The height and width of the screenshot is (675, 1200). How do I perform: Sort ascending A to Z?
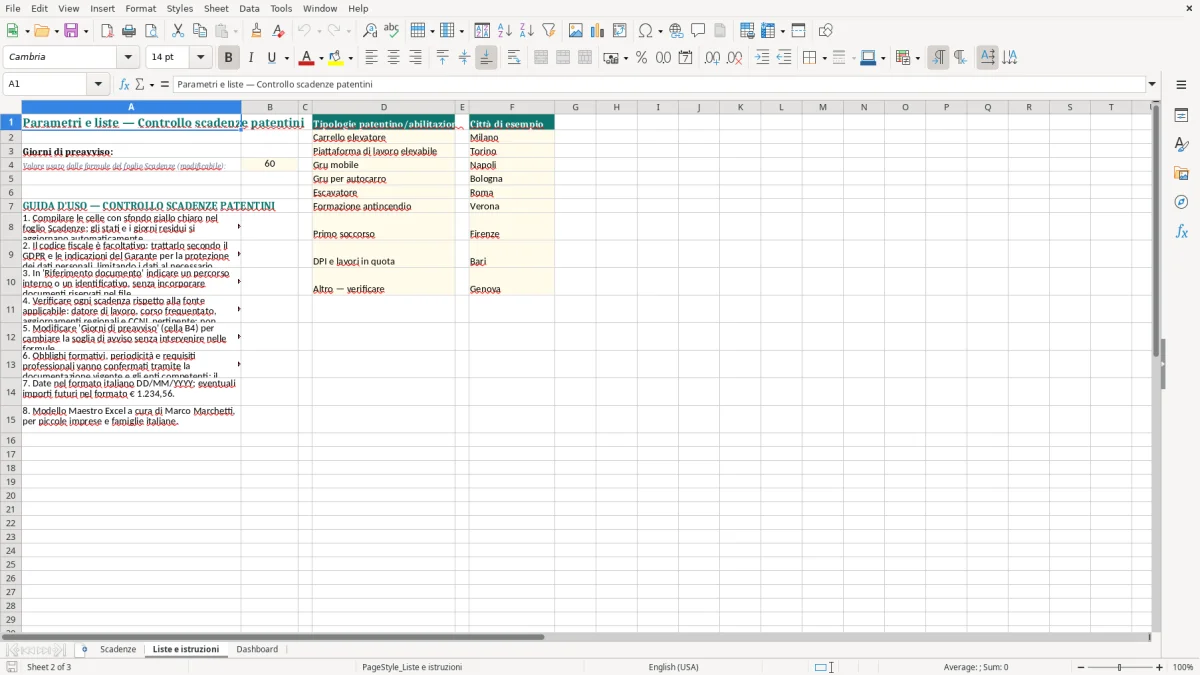click(x=505, y=31)
